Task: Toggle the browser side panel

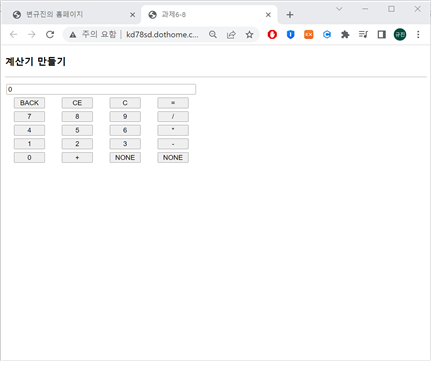Action: click(x=382, y=34)
